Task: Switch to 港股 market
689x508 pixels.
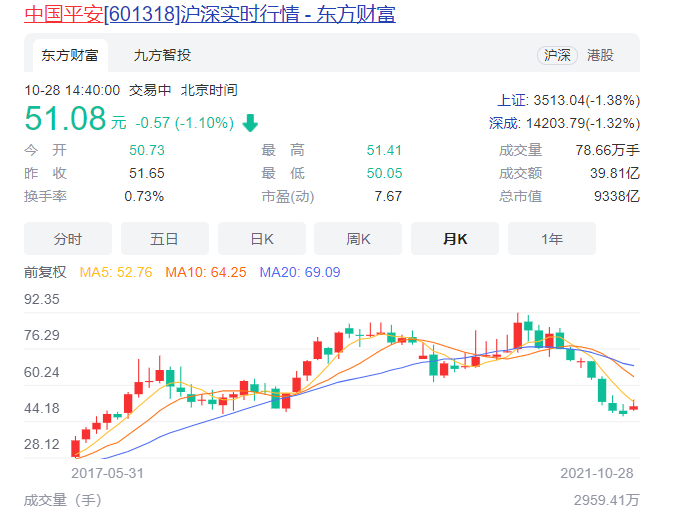Action: [x=600, y=55]
